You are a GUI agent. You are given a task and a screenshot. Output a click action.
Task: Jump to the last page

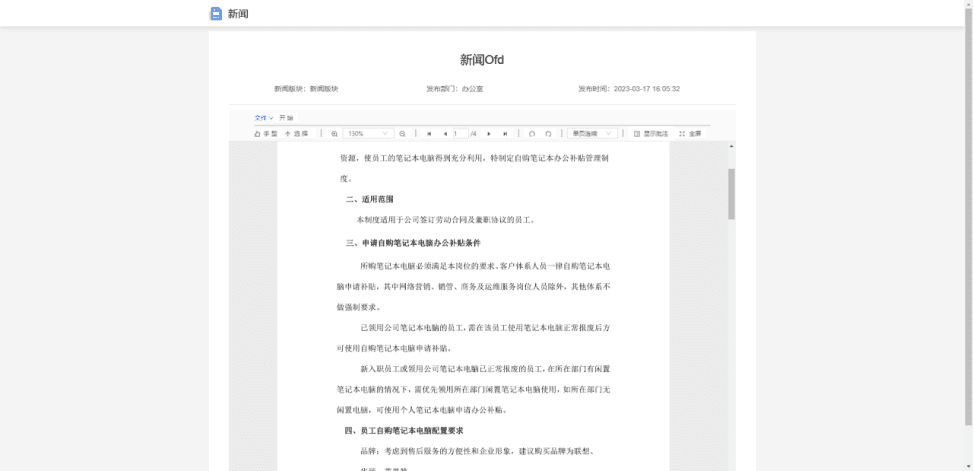506,134
